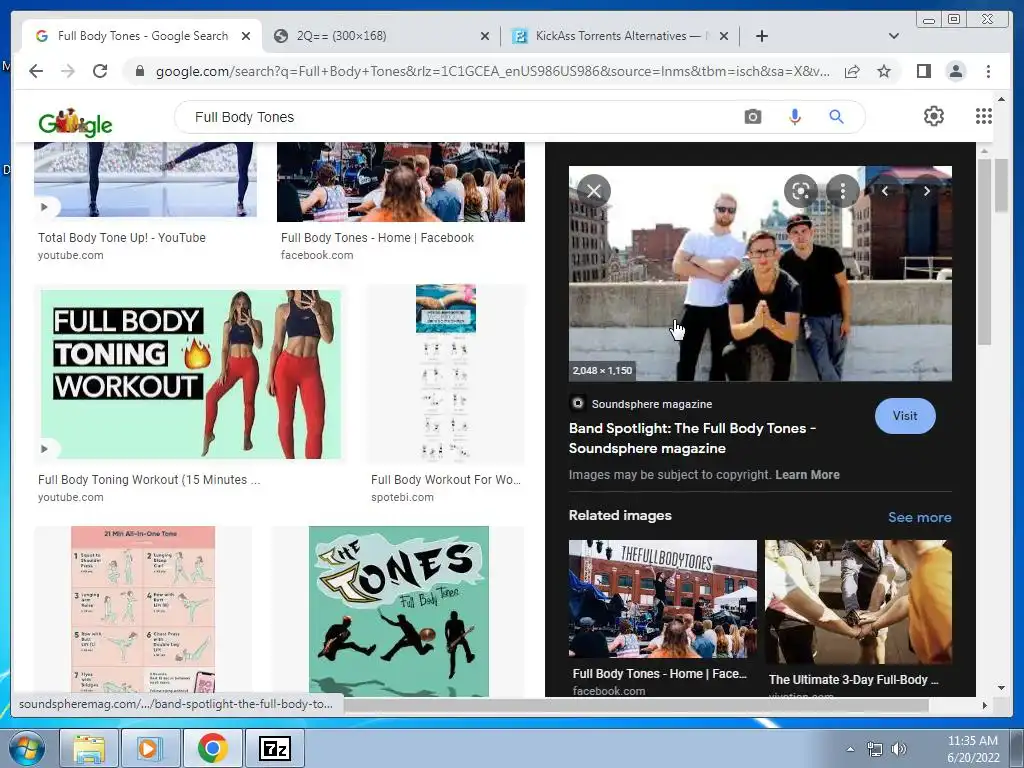The image size is (1024, 768).
Task: Open 21 Min All-In-One Tone chart image
Action: 143,611
